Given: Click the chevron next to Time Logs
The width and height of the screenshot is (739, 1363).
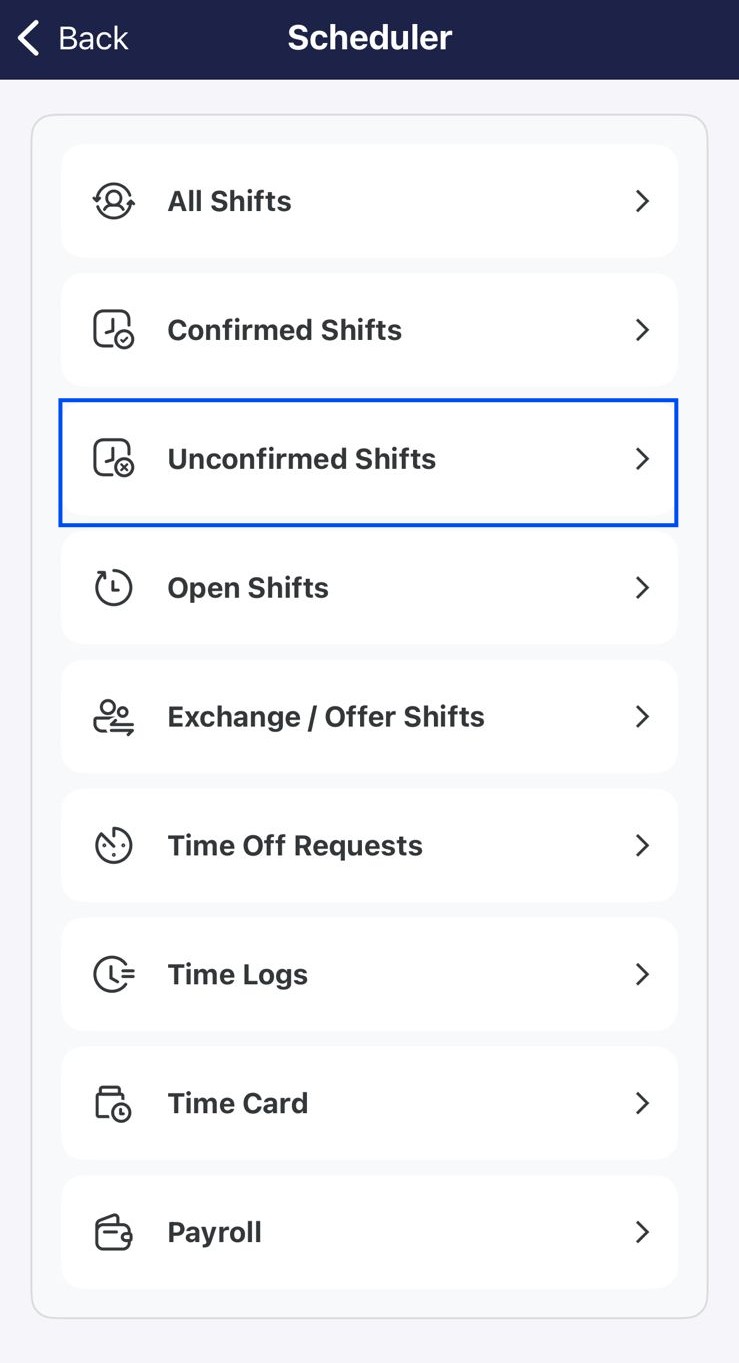Looking at the screenshot, I should click(x=642, y=975).
